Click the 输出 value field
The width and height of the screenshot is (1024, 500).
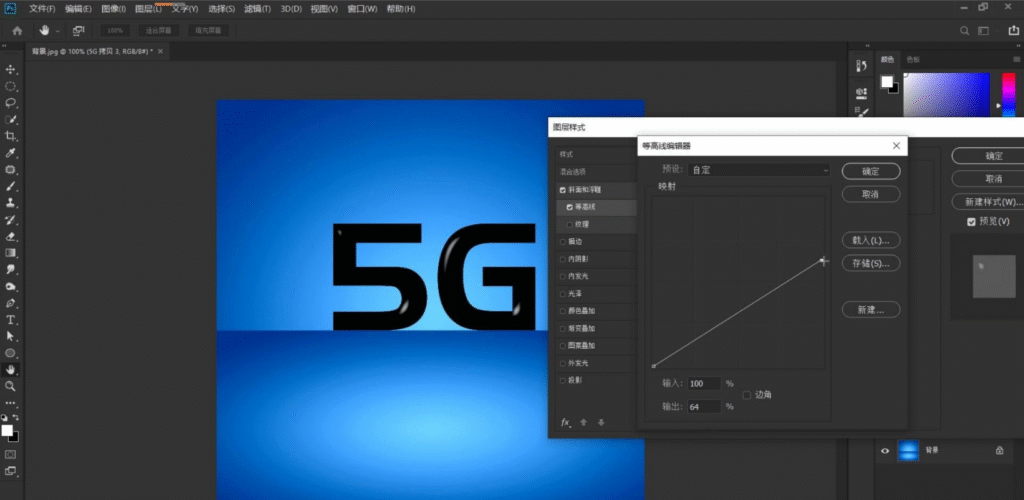click(704, 407)
